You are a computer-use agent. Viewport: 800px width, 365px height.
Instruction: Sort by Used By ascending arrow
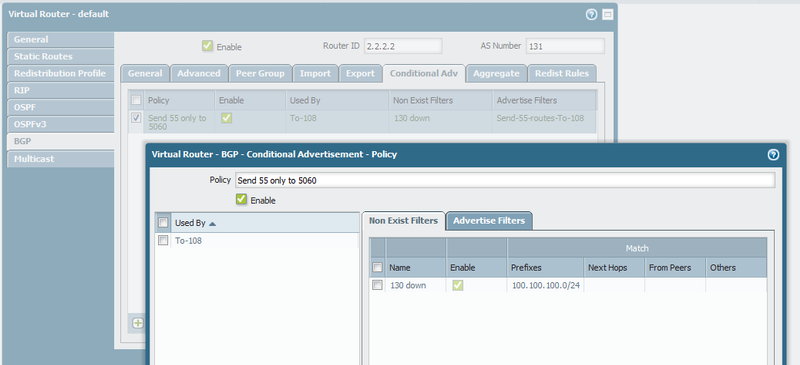click(212, 223)
